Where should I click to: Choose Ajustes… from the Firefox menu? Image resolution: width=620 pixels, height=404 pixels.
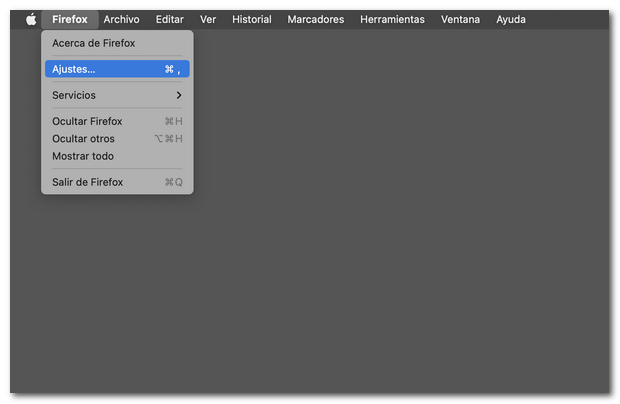coord(74,69)
